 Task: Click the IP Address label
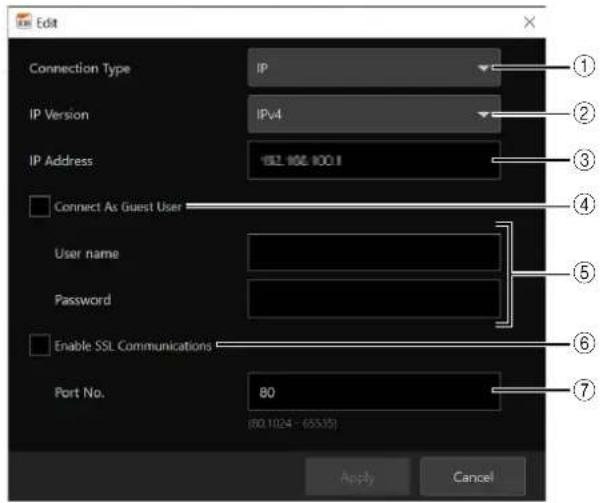pyautogui.click(x=61, y=161)
